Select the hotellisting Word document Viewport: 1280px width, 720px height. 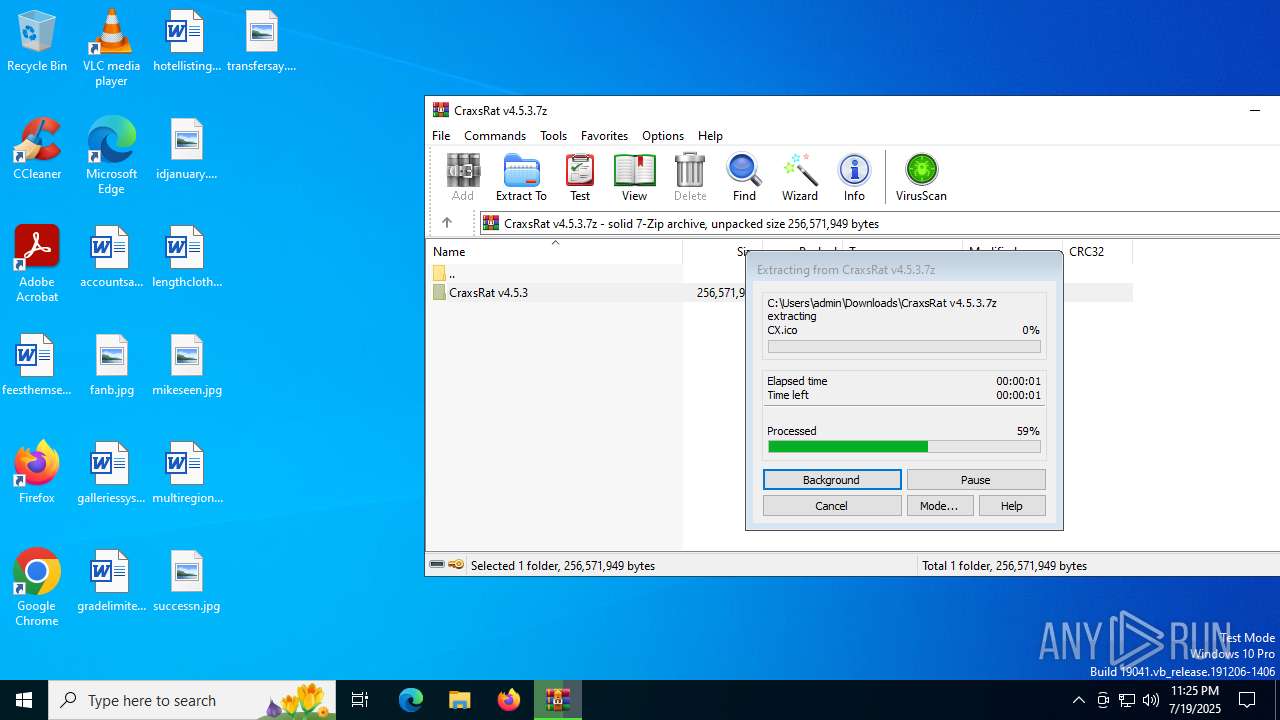186,41
